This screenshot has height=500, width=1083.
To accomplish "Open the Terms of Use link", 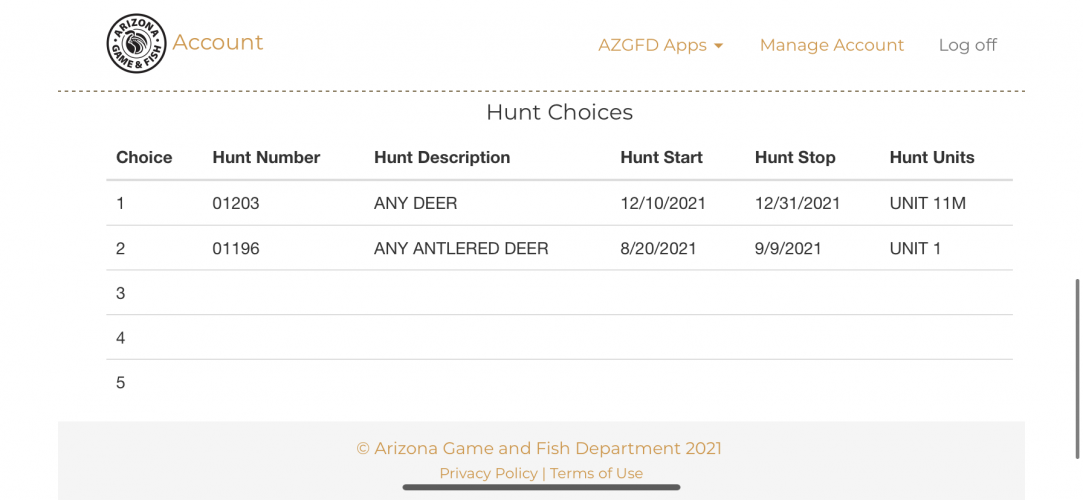I will coord(596,473).
